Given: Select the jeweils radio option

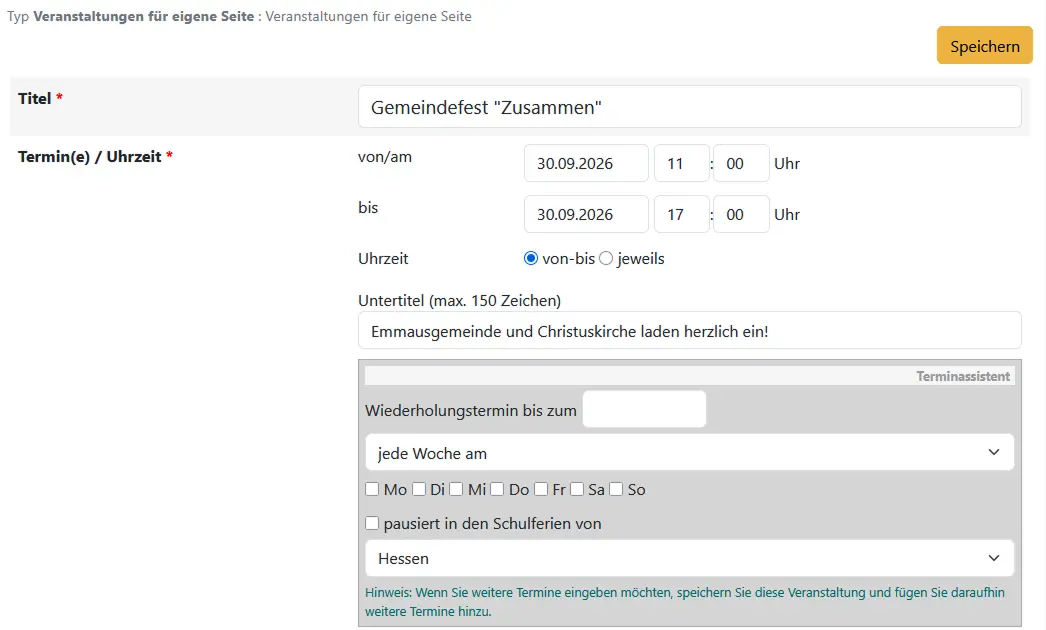Looking at the screenshot, I should 606,258.
